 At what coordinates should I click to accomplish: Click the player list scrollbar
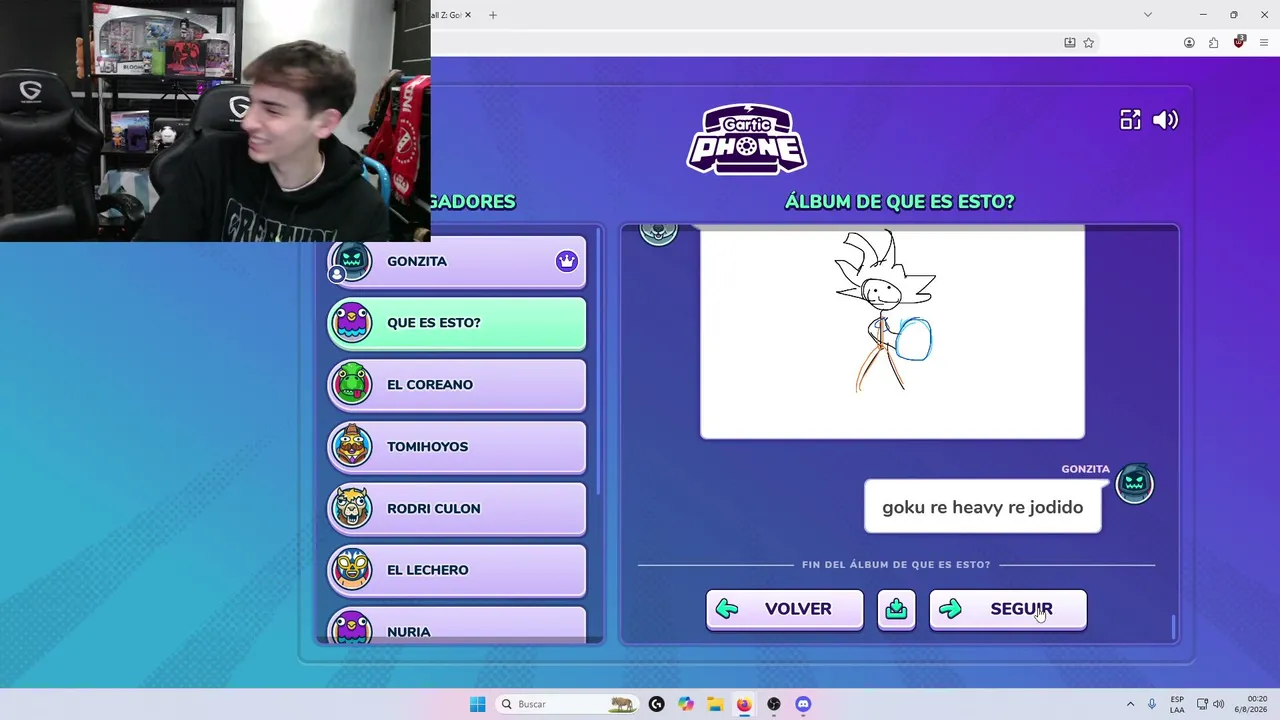[598, 360]
